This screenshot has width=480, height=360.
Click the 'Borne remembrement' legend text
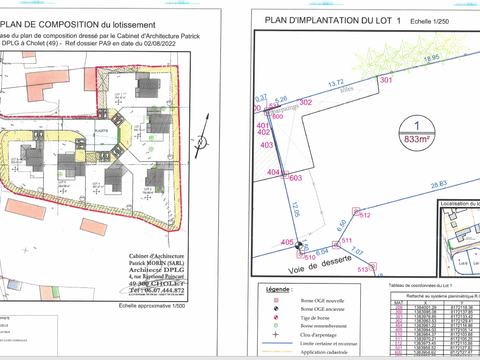[x=324, y=326]
